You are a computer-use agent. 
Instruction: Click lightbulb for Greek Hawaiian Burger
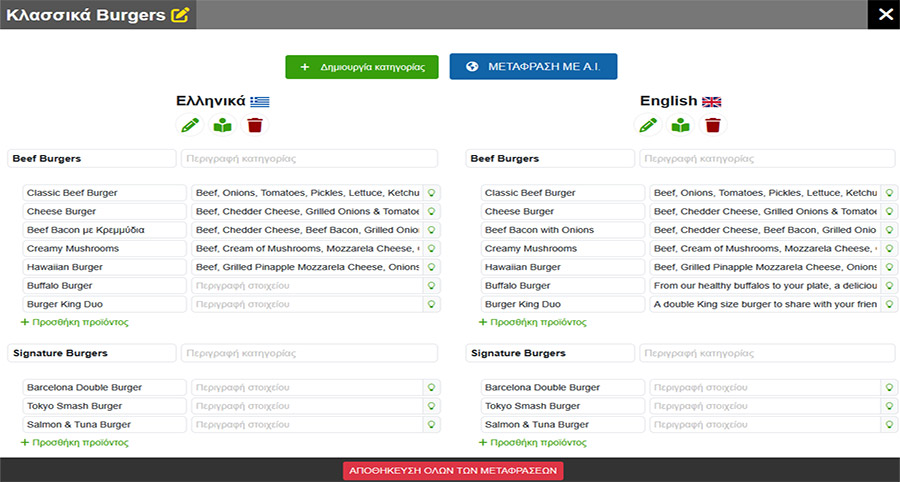pos(432,267)
